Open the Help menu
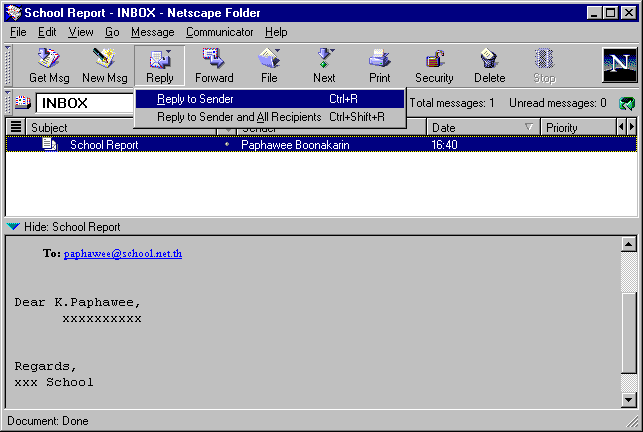 click(x=276, y=32)
